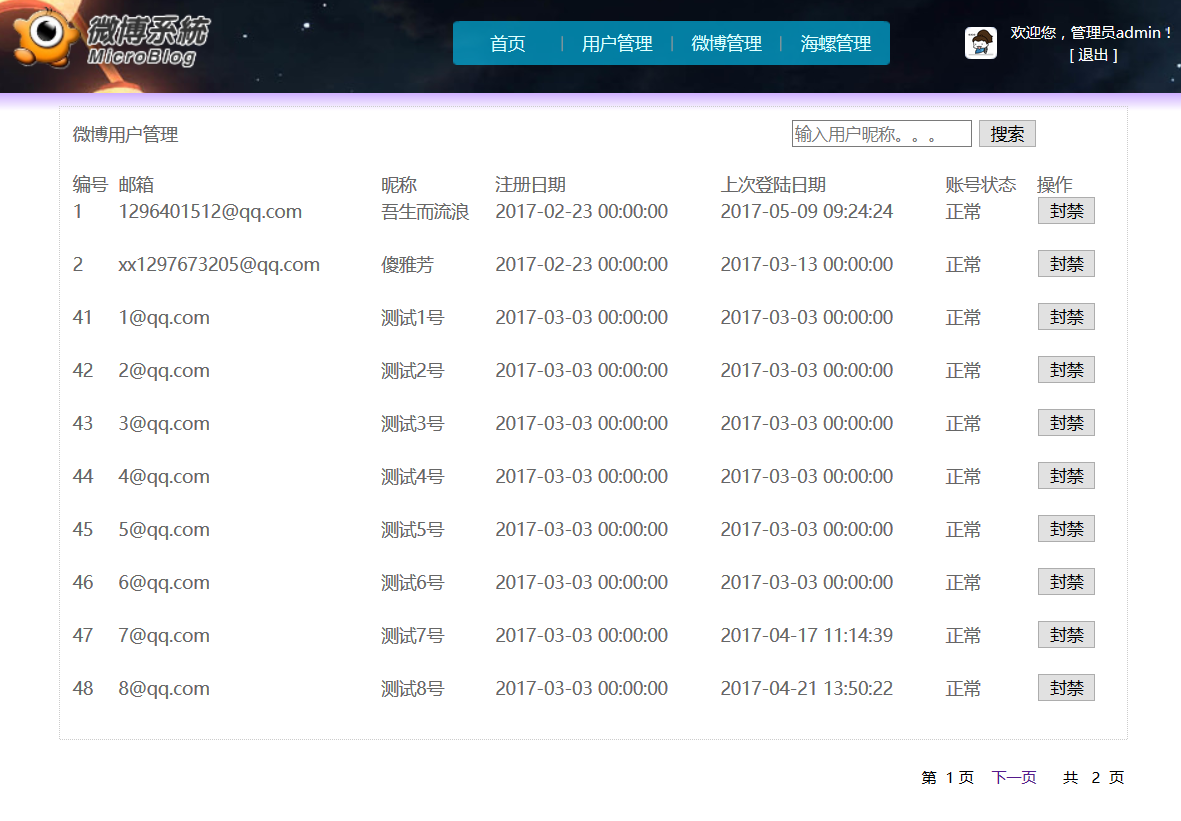
Task: Go to next page via 下一页
Action: coord(1014,777)
